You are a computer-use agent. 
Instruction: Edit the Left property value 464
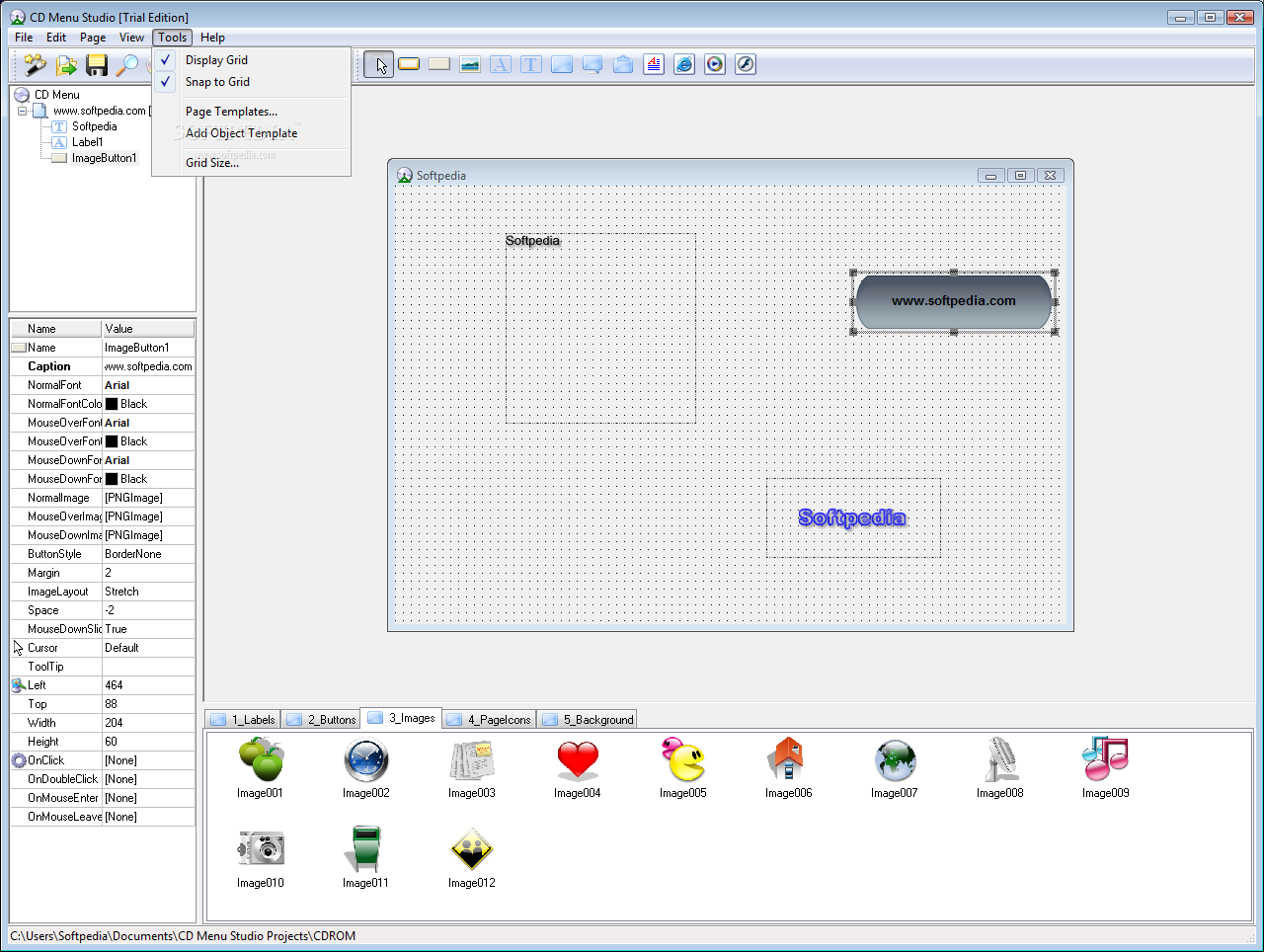[x=148, y=685]
